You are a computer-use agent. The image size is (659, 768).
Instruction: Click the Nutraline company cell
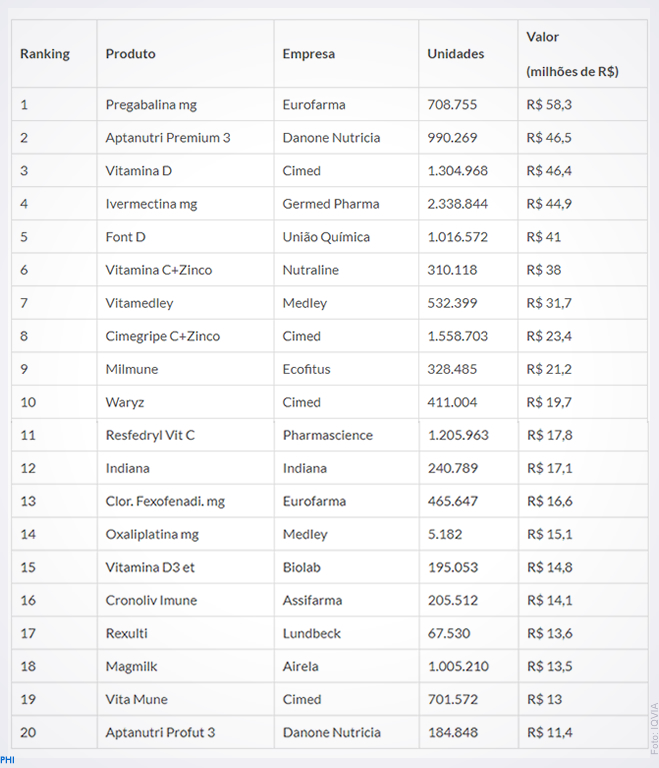coord(311,270)
